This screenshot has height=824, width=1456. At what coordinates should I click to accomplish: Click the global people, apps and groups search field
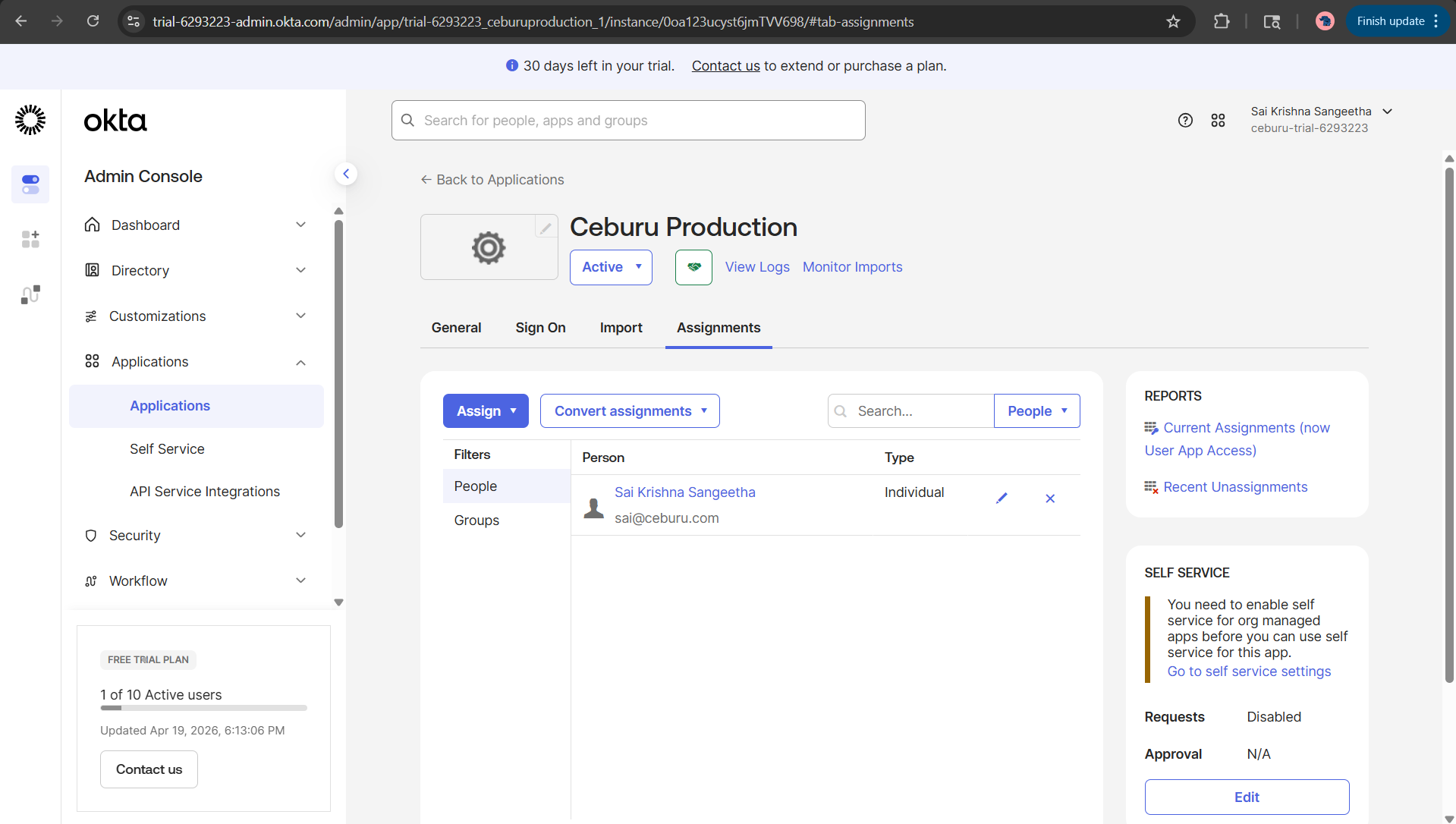628,120
